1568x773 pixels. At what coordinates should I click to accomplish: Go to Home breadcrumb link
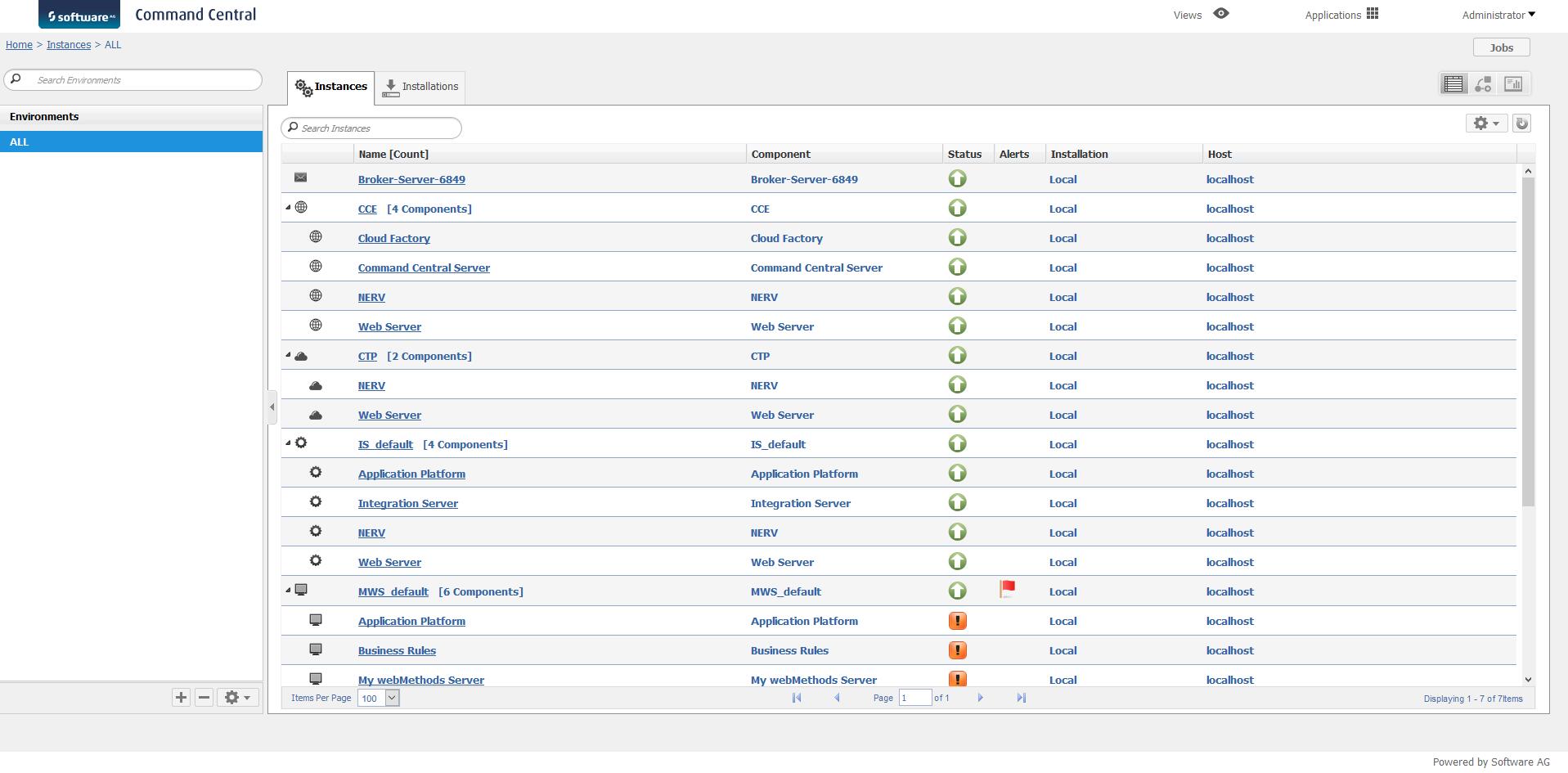click(19, 45)
